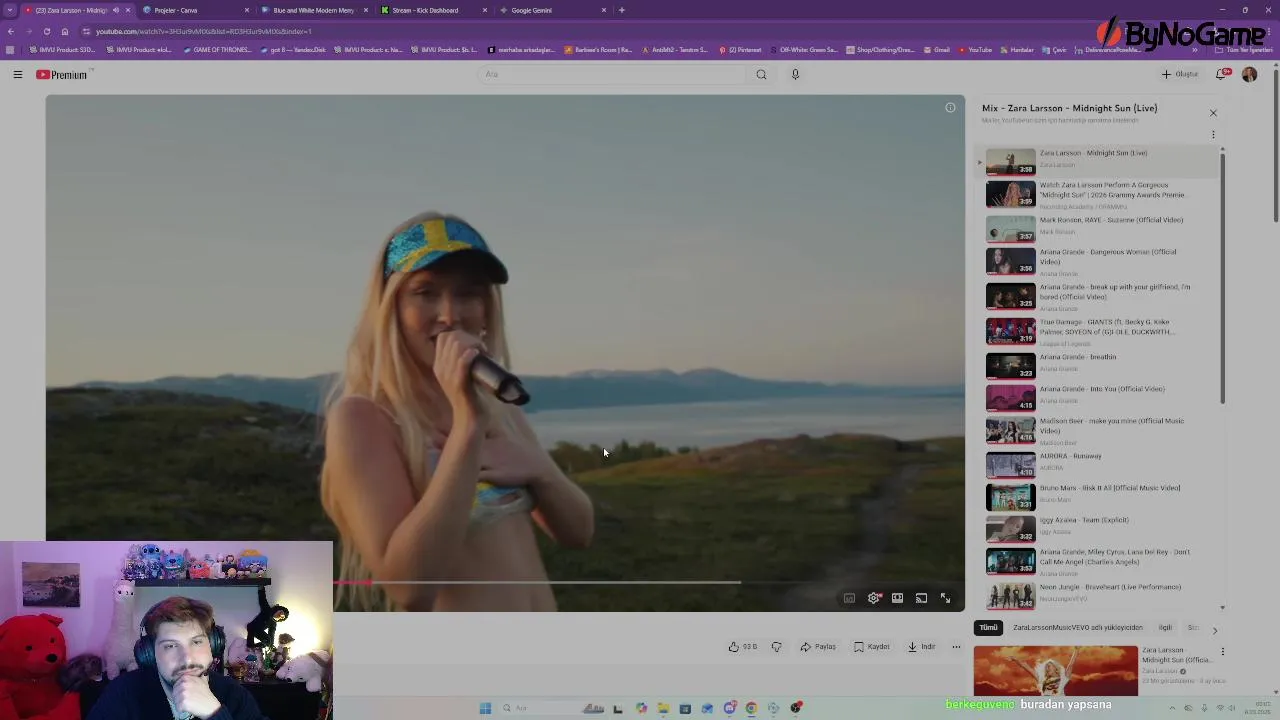Click the browser address bar URL
The height and width of the screenshot is (720, 1280).
pyautogui.click(x=204, y=31)
